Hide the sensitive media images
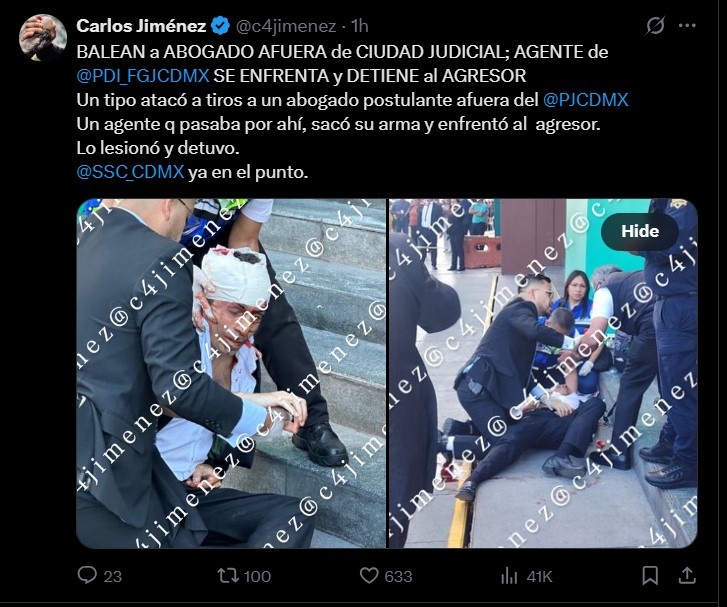Image resolution: width=727 pixels, height=607 pixels. click(640, 231)
